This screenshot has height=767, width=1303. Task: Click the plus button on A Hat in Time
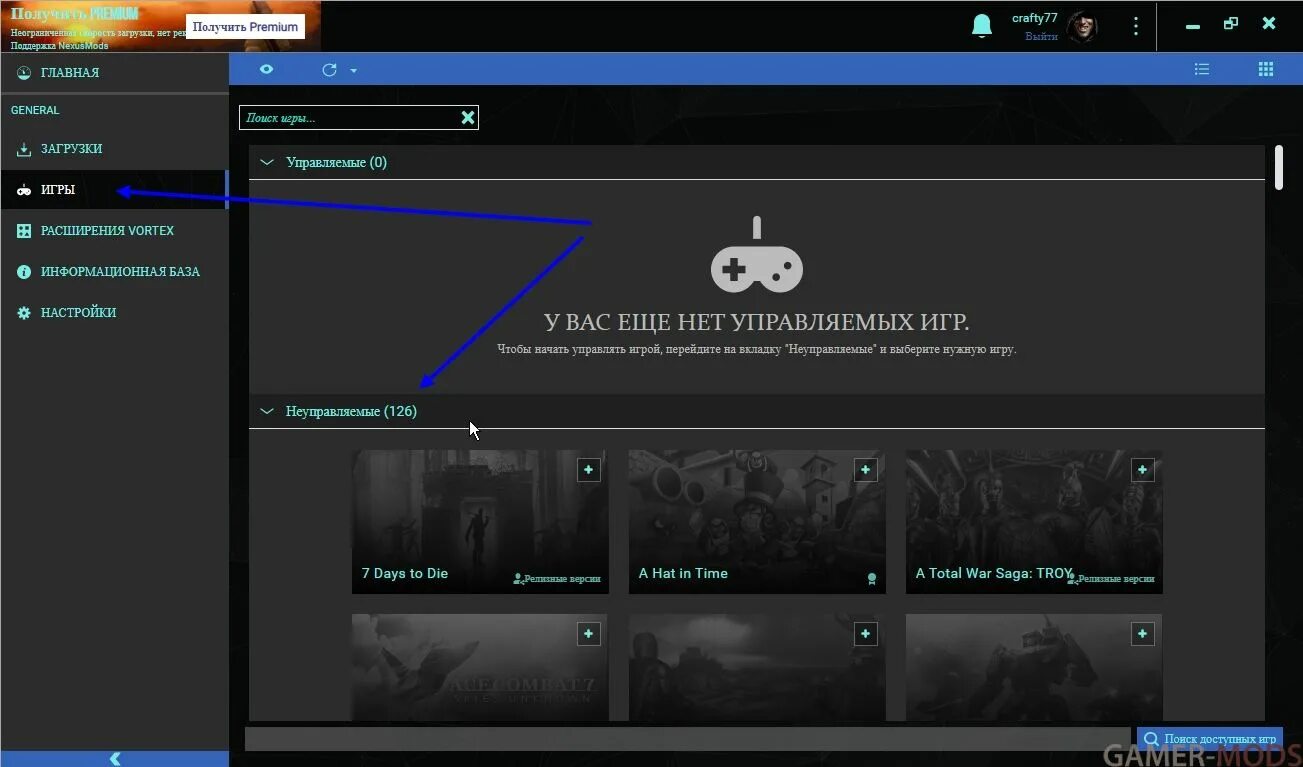pyautogui.click(x=865, y=469)
